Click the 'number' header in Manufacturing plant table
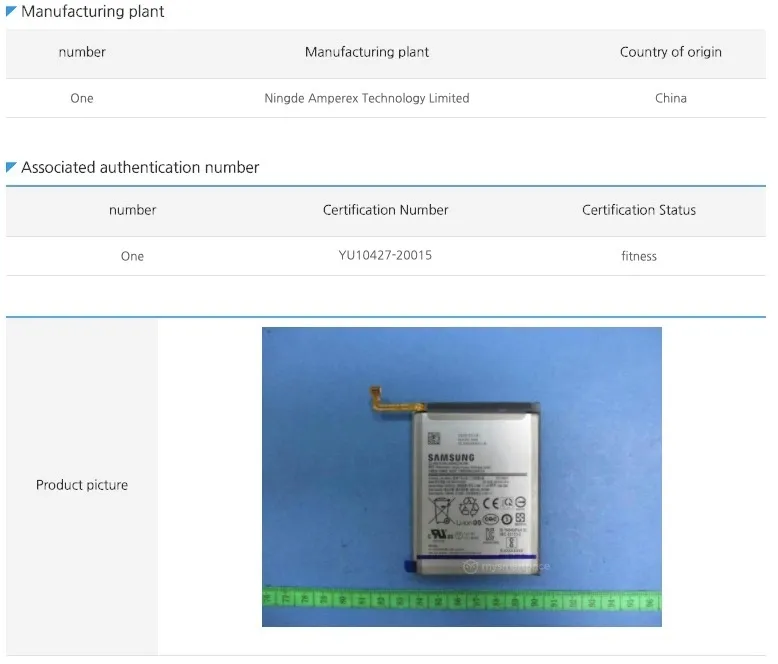 pyautogui.click(x=82, y=52)
